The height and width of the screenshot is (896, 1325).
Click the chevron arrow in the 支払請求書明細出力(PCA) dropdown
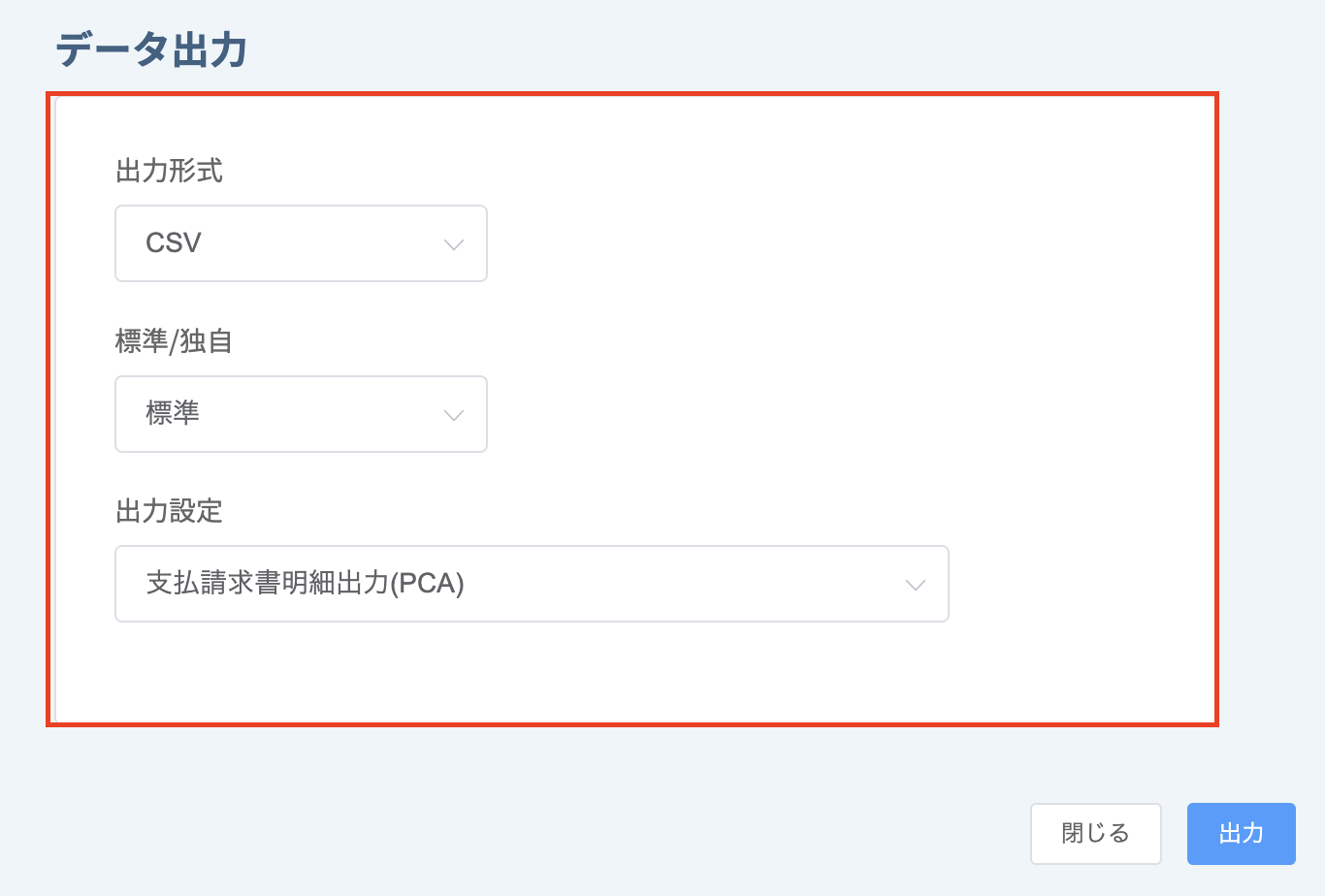(x=915, y=585)
